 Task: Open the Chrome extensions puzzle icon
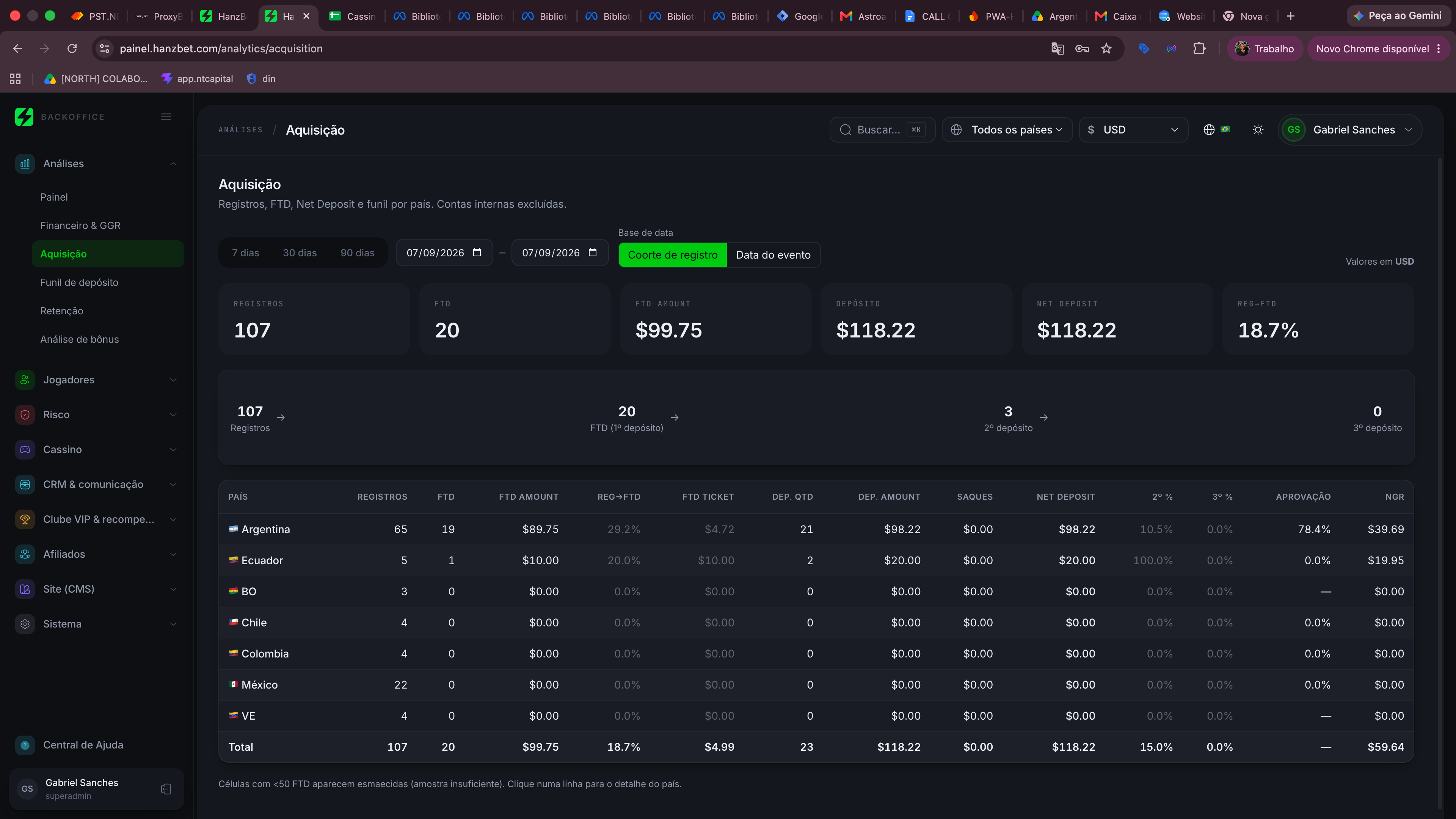[x=1199, y=49]
